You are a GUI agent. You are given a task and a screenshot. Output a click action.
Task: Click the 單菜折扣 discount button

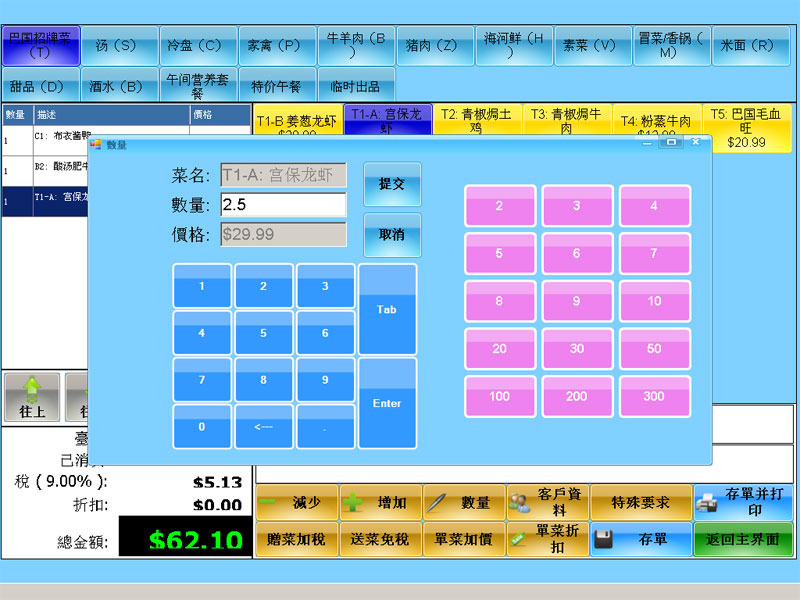click(547, 539)
